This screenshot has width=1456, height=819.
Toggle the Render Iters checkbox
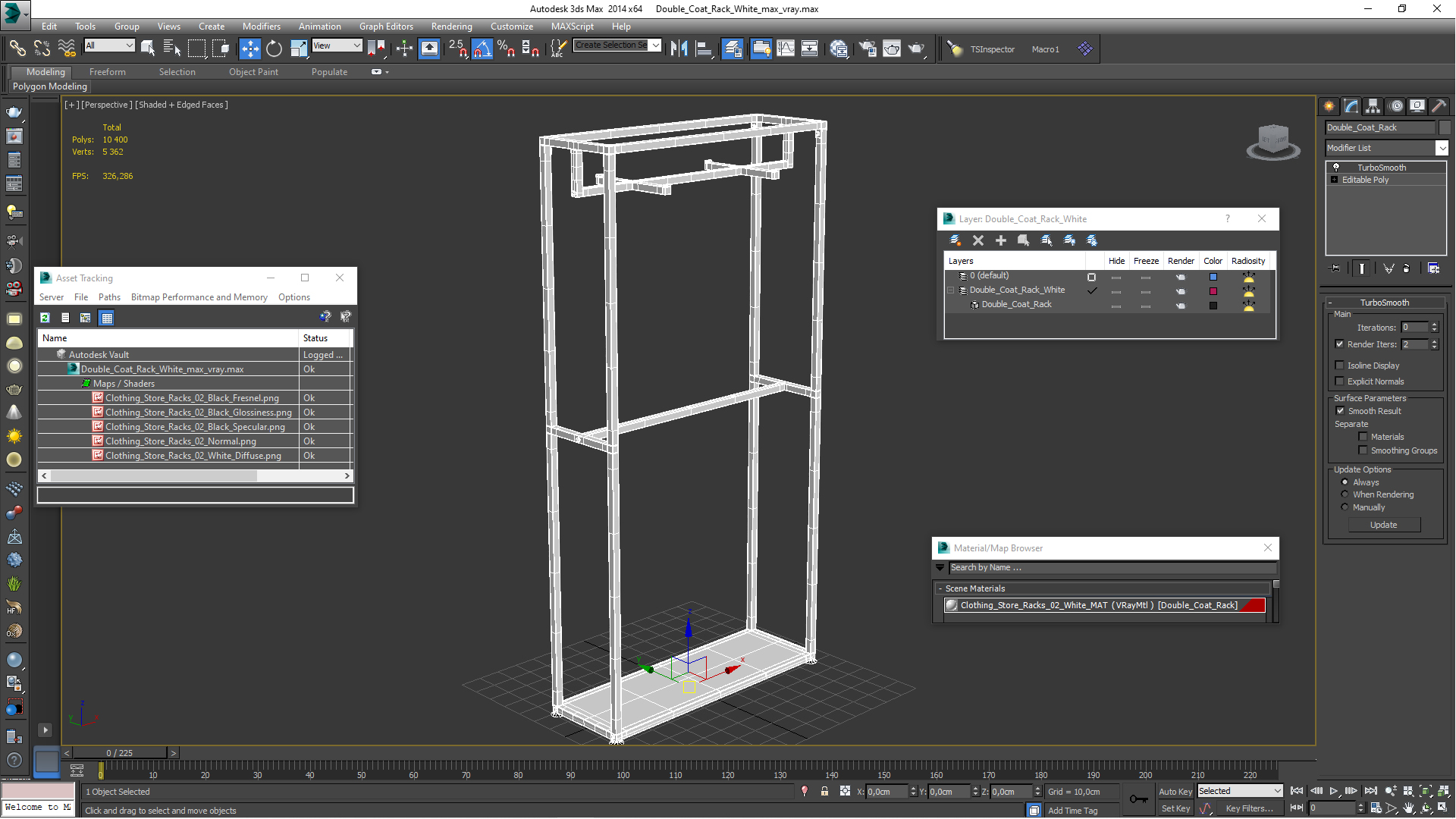click(1340, 344)
